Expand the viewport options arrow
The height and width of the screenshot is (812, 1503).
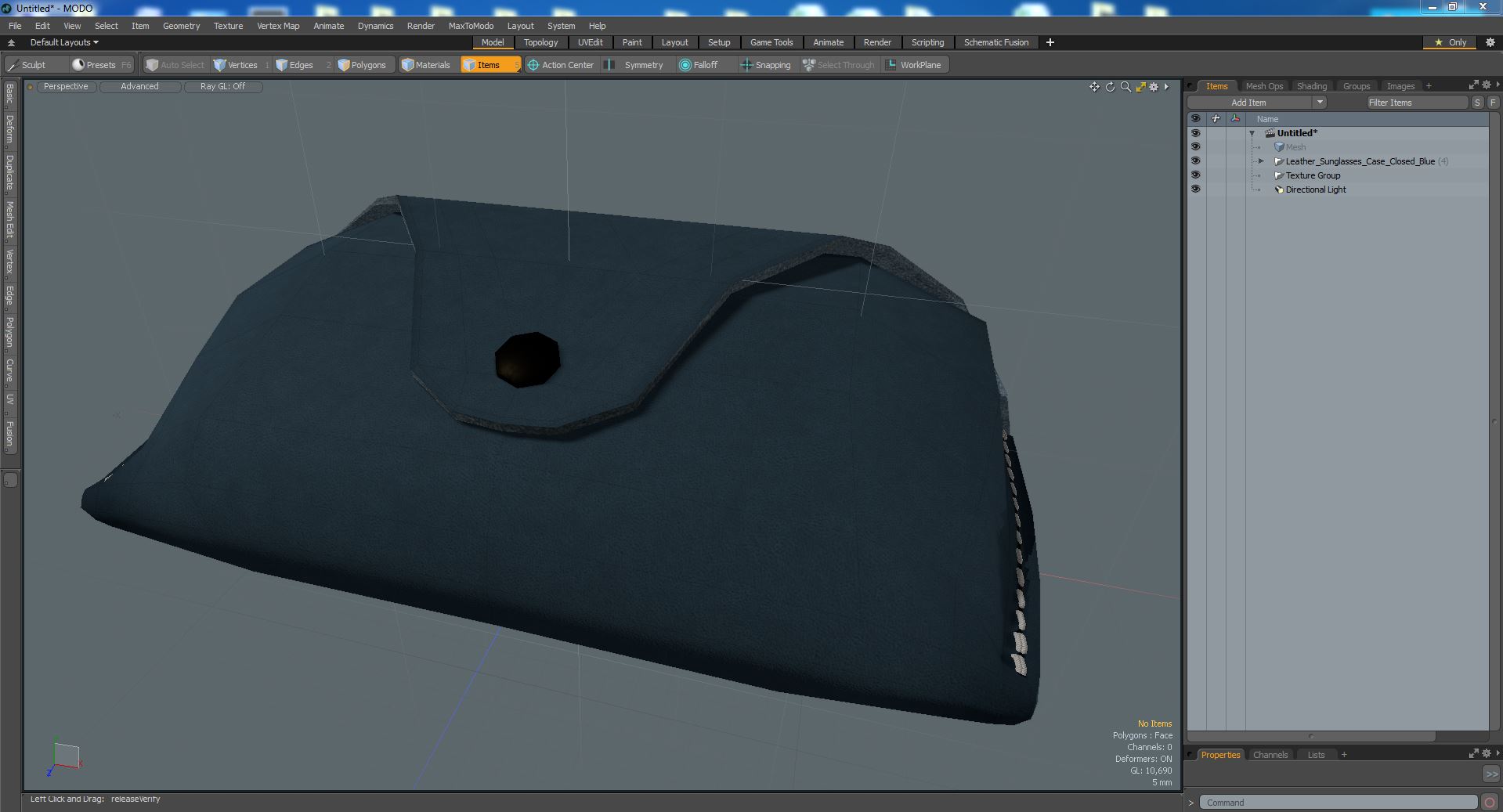pos(1167,87)
